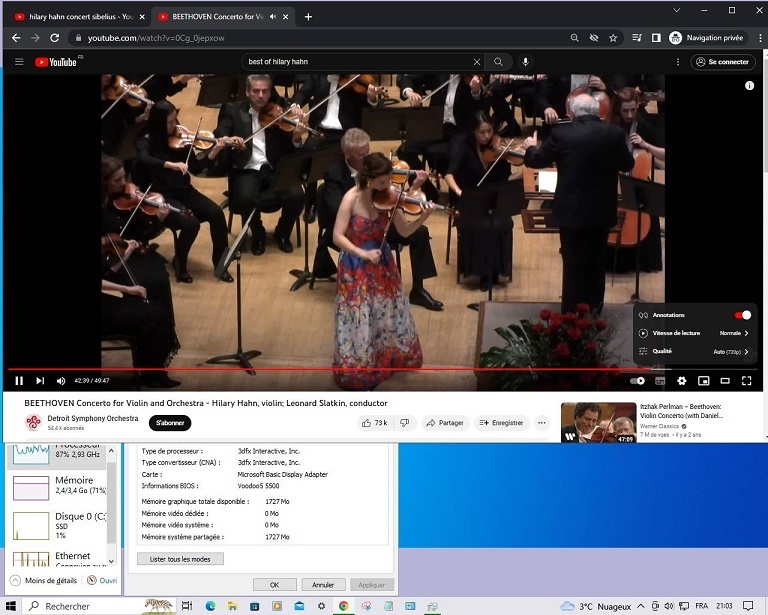Enable theater mode view
The height and width of the screenshot is (615, 768).
point(725,380)
